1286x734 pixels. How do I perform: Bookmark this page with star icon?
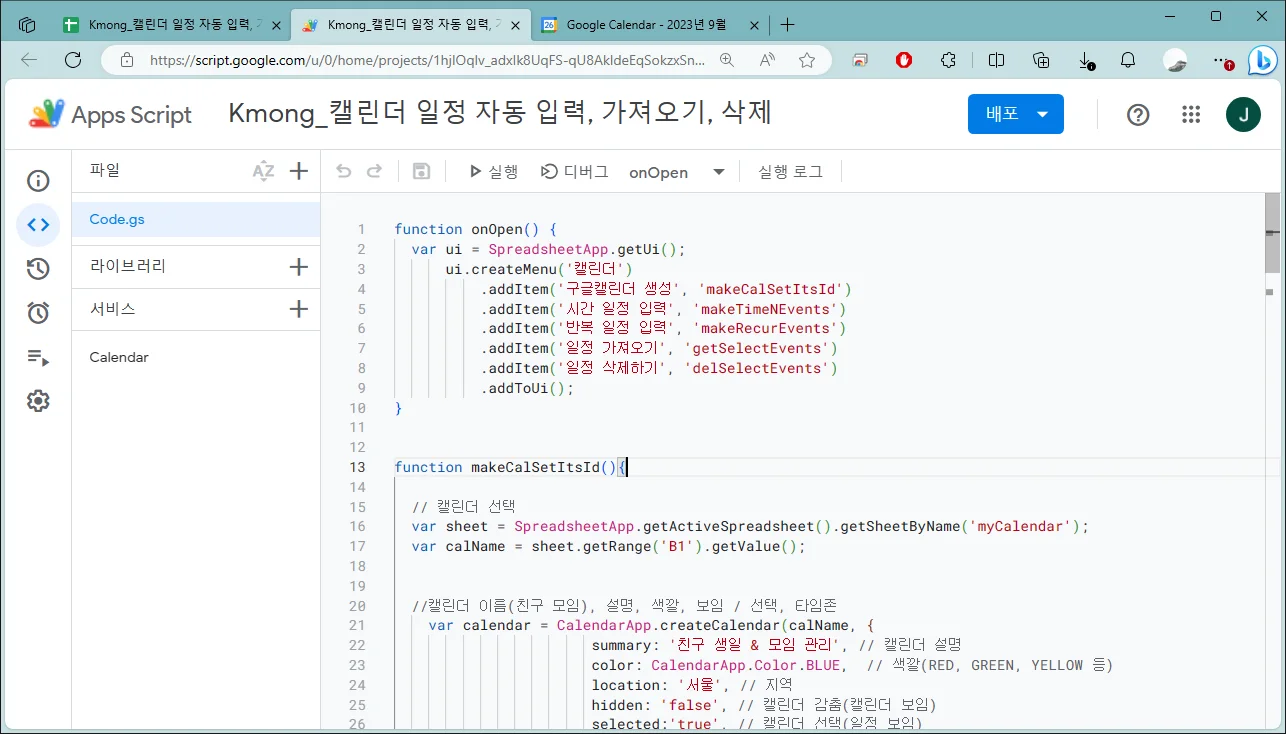point(807,60)
